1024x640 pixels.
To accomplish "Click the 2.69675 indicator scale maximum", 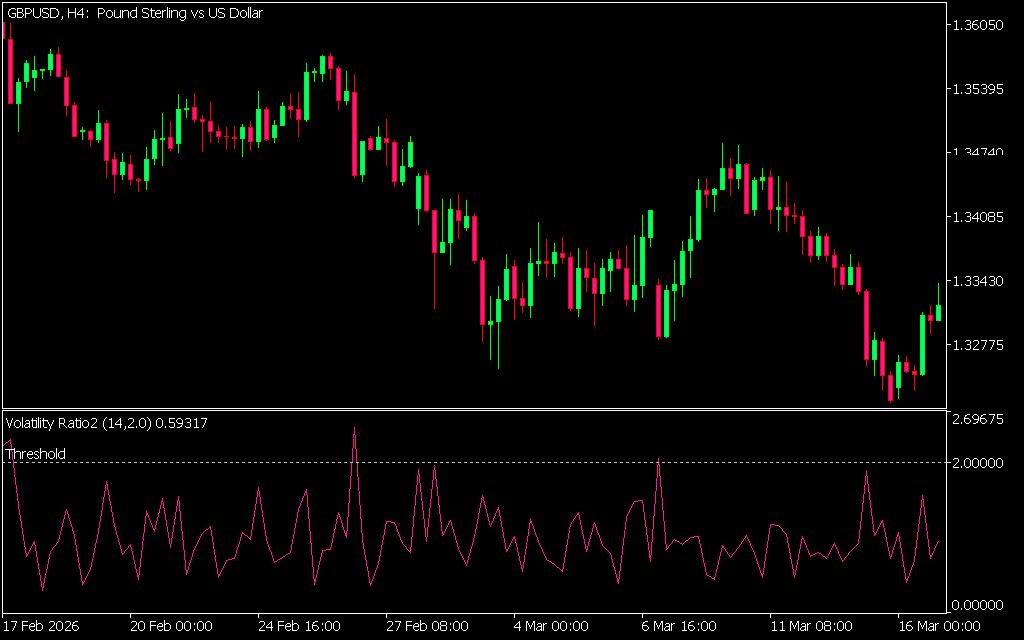I will (979, 420).
